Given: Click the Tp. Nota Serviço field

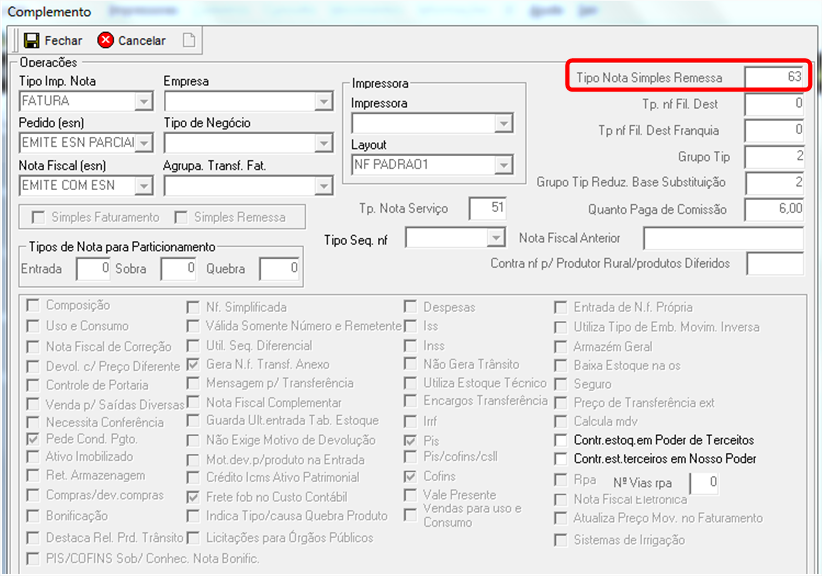Looking at the screenshot, I should (x=488, y=208).
